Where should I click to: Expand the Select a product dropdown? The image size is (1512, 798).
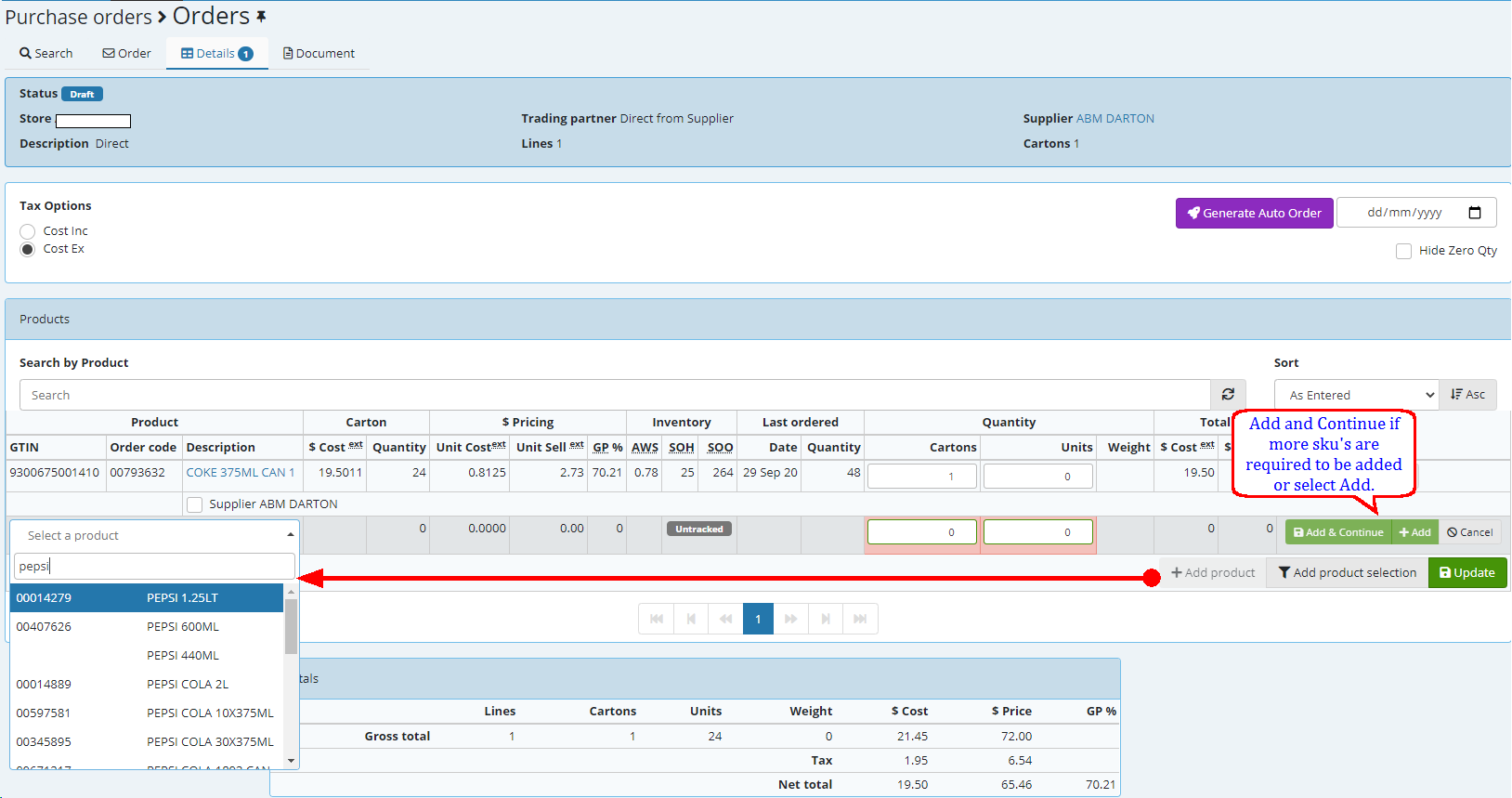154,535
